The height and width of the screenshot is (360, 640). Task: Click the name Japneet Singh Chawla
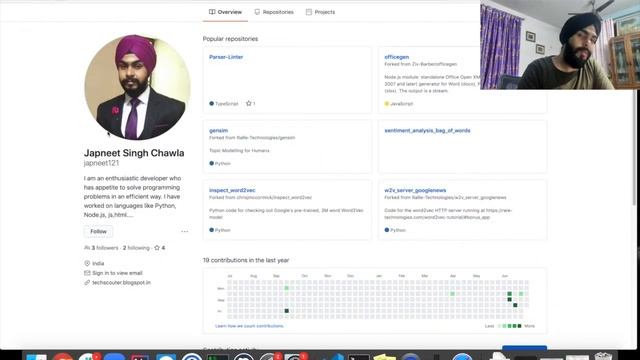point(134,153)
